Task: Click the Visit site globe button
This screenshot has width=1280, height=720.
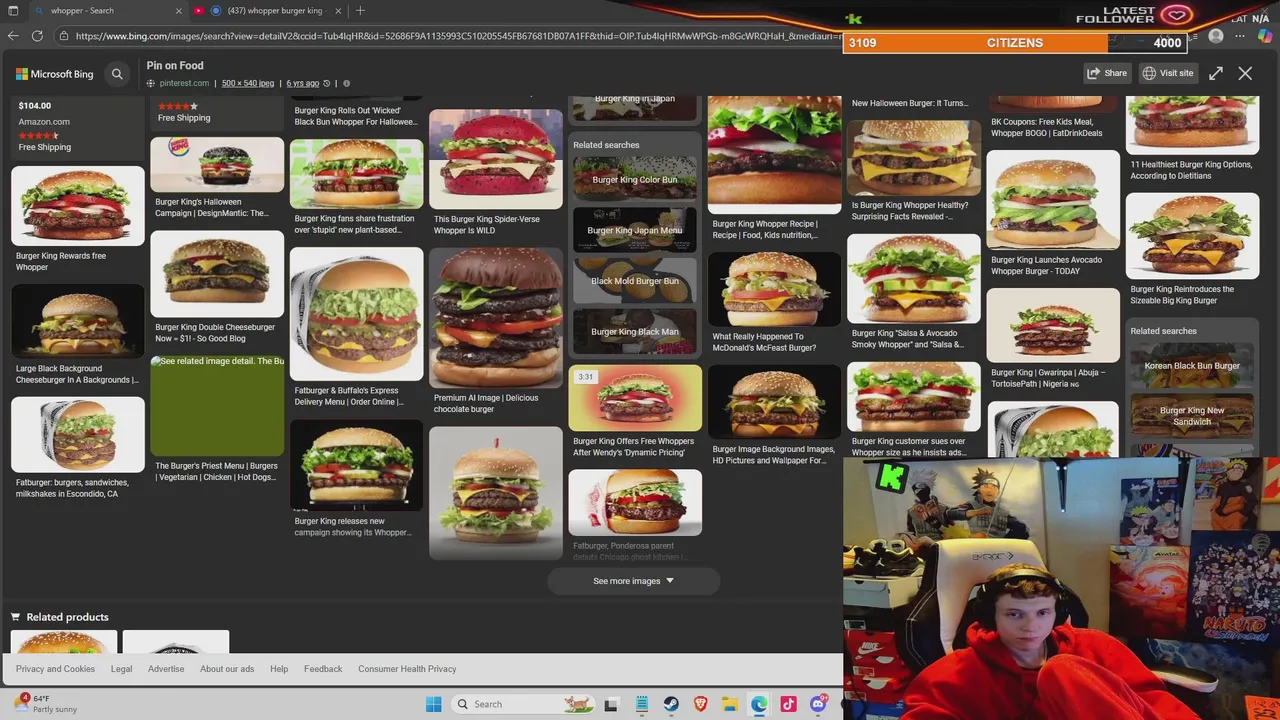Action: (1168, 73)
